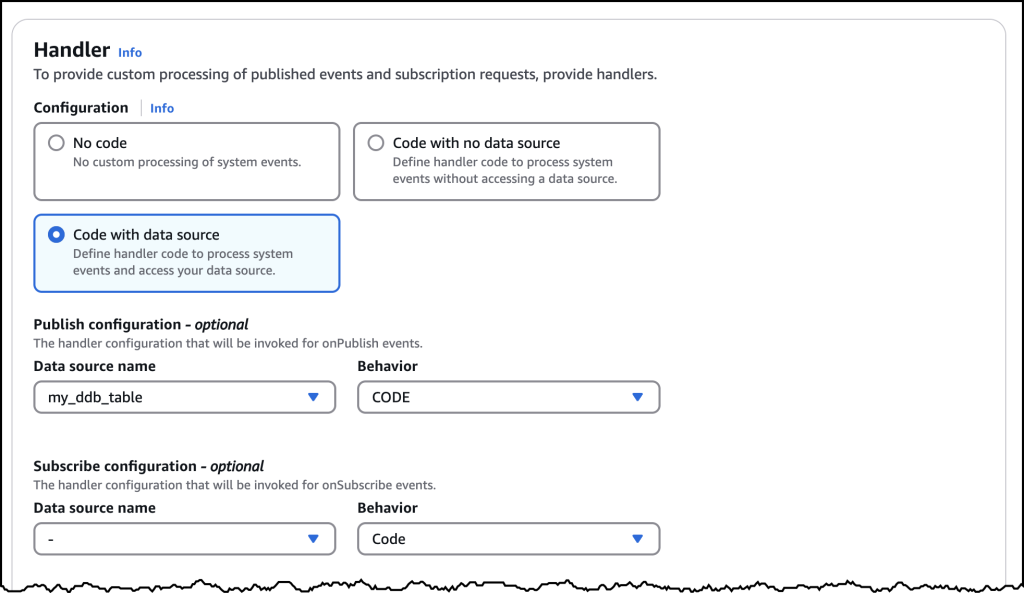
Task: Click the dash placeholder in Subscribe data source
Action: point(50,538)
